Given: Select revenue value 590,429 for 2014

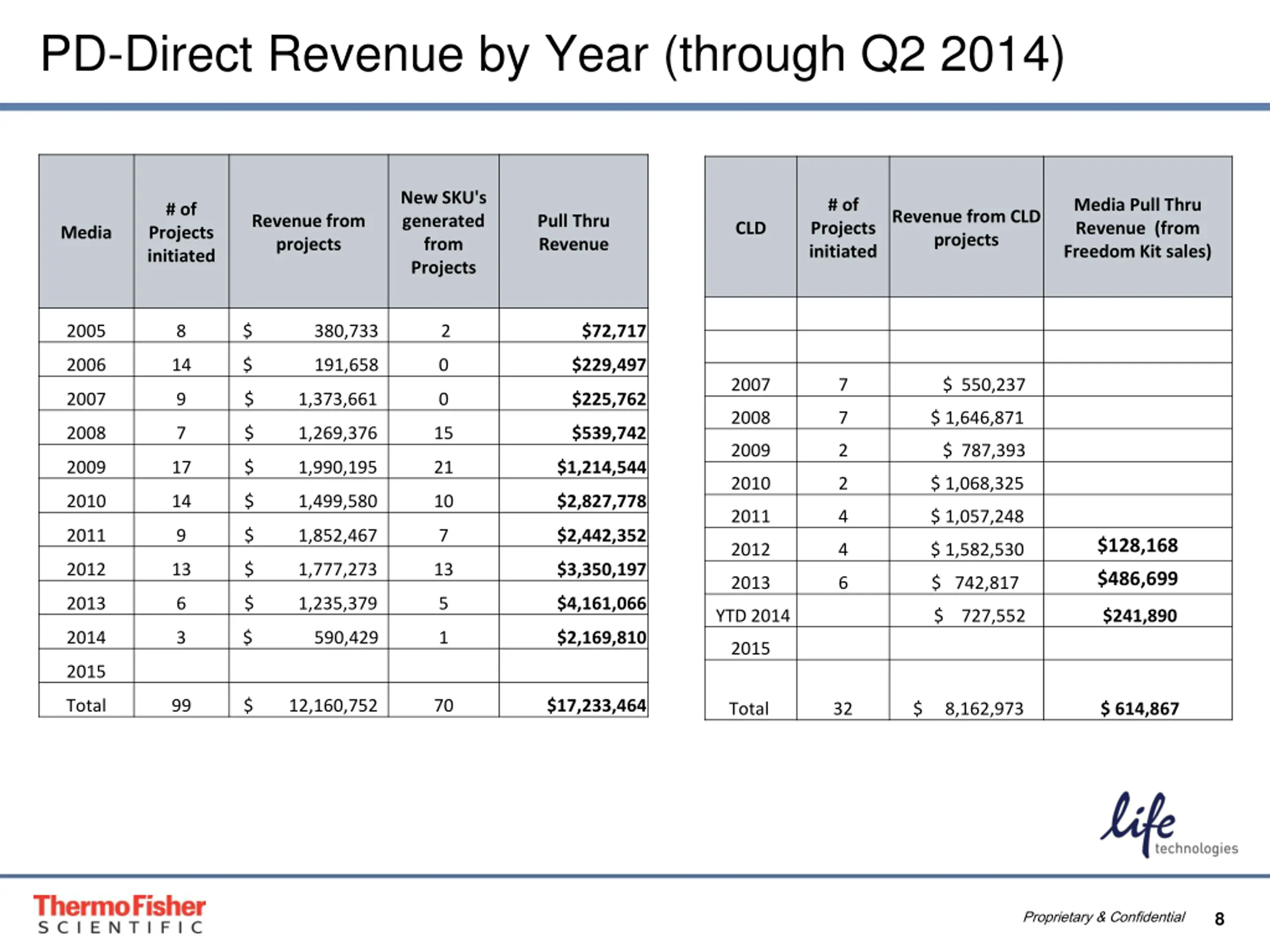Looking at the screenshot, I should pos(346,638).
